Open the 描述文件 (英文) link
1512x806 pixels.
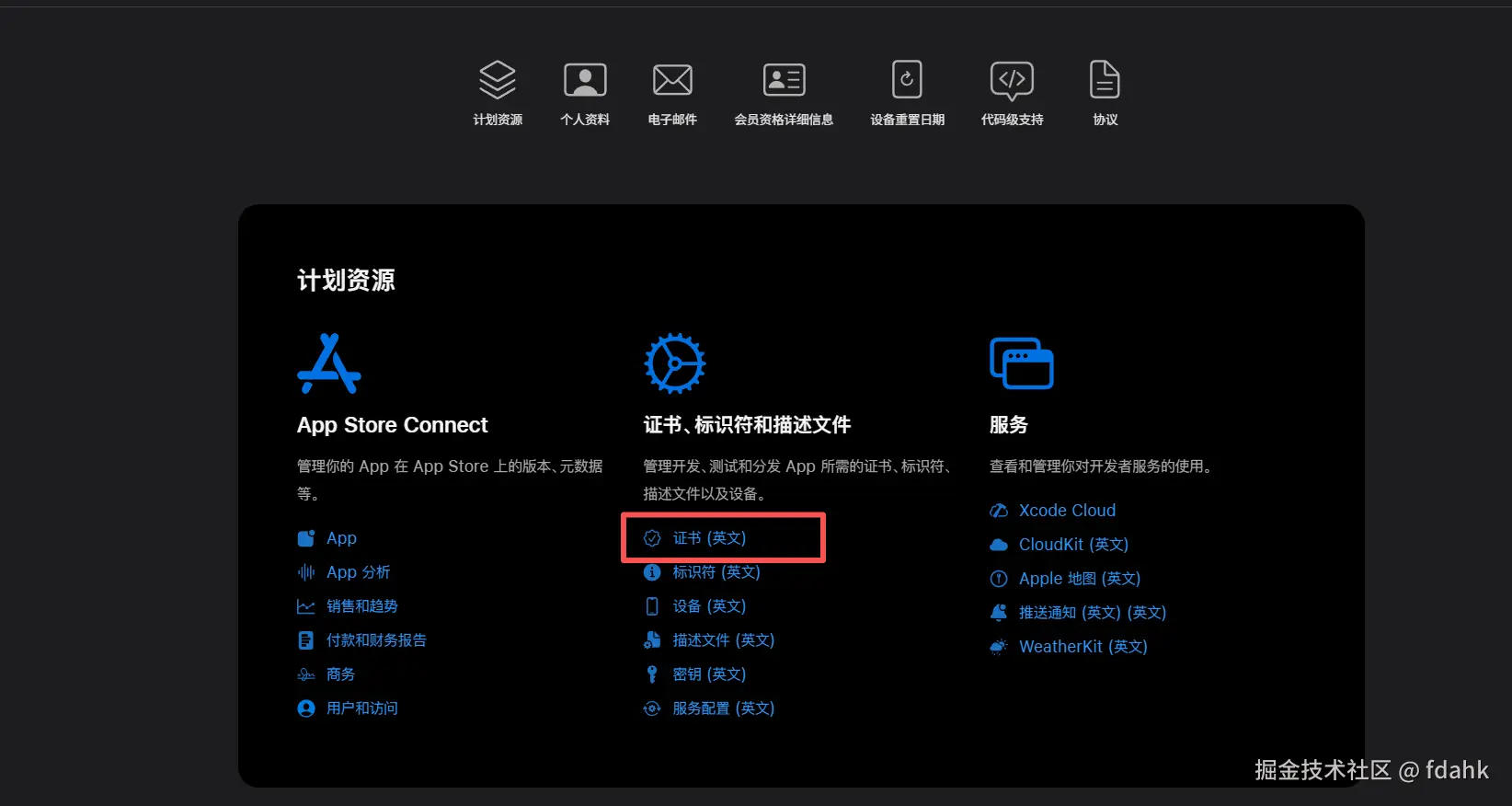[x=724, y=640]
